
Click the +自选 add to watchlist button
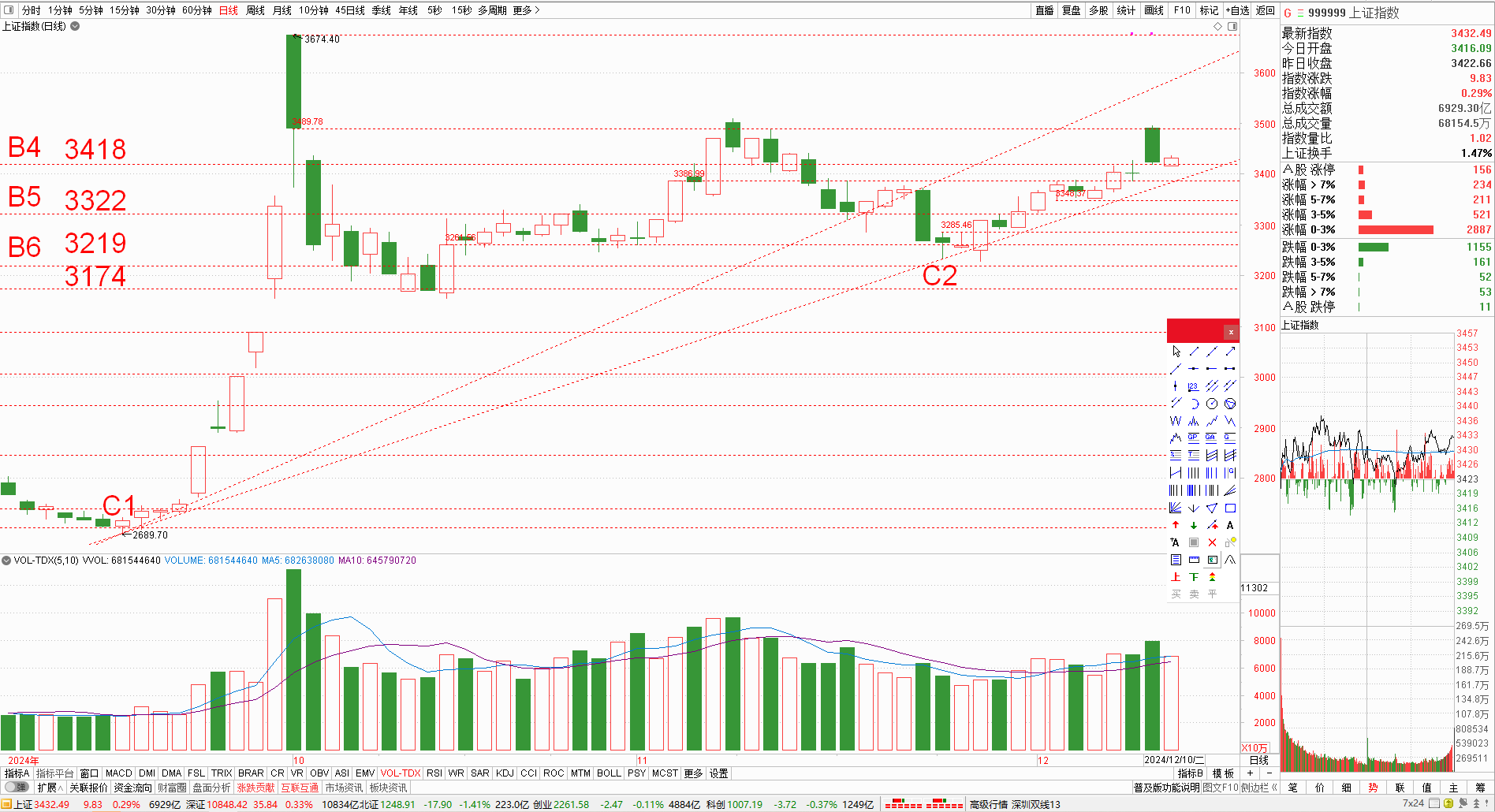(1237, 10)
